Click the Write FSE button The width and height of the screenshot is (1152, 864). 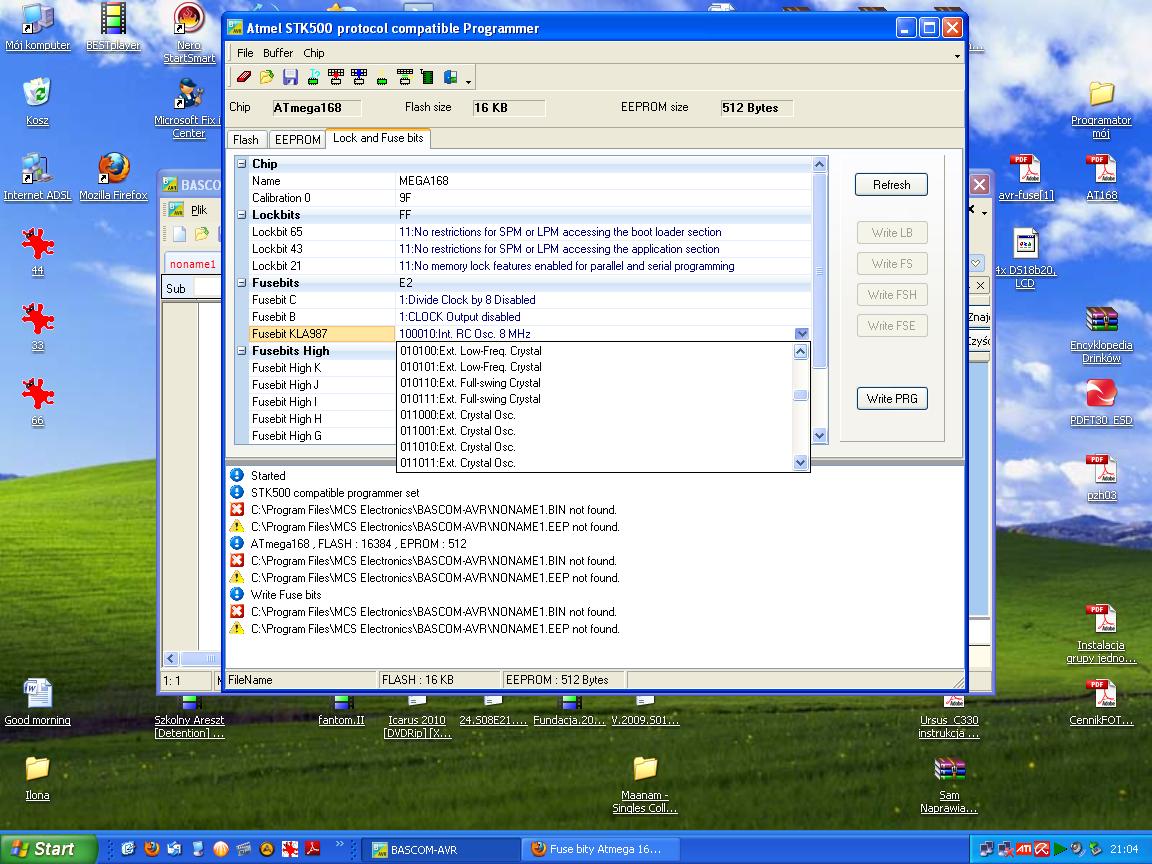tap(892, 325)
